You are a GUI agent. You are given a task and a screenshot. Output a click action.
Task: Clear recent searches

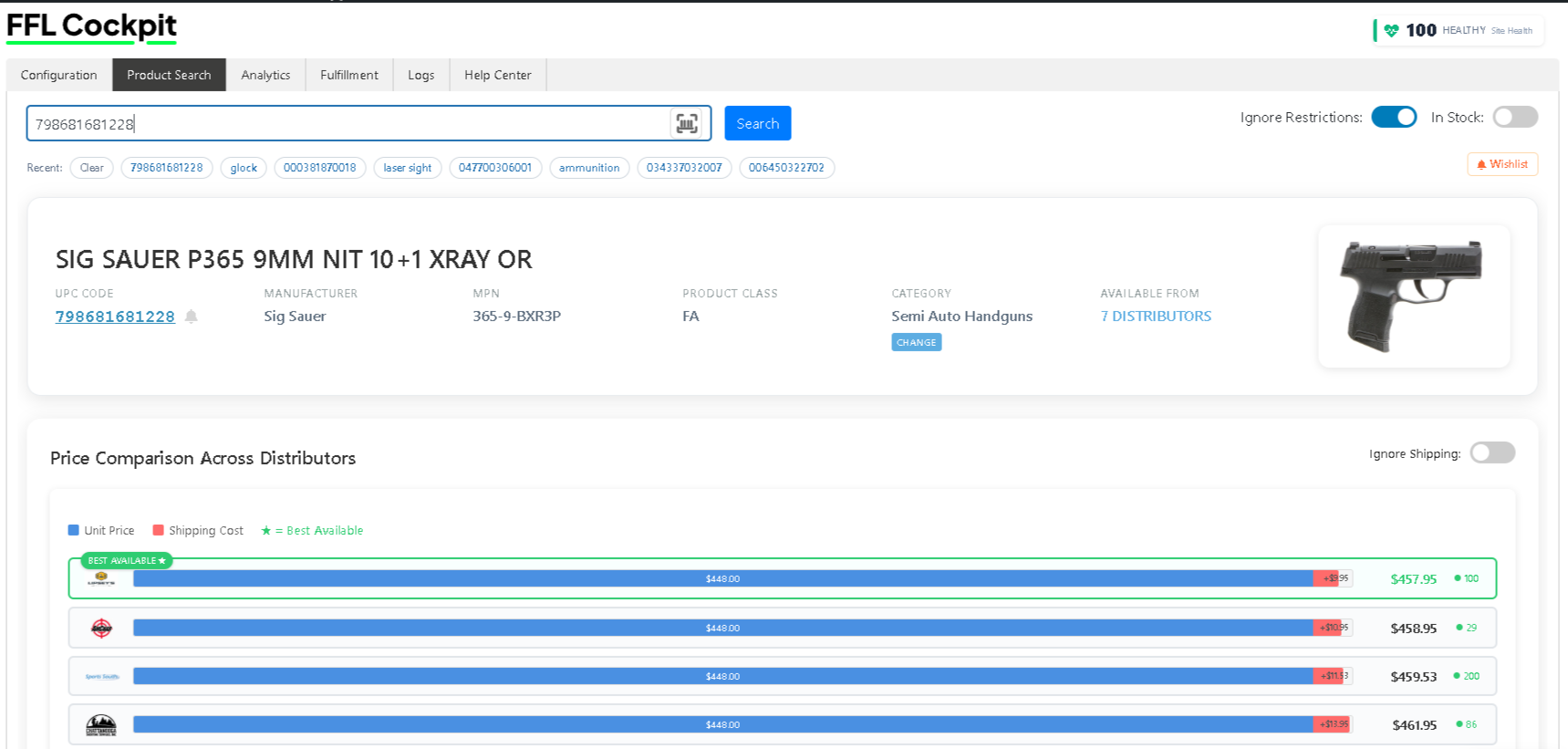coord(92,168)
